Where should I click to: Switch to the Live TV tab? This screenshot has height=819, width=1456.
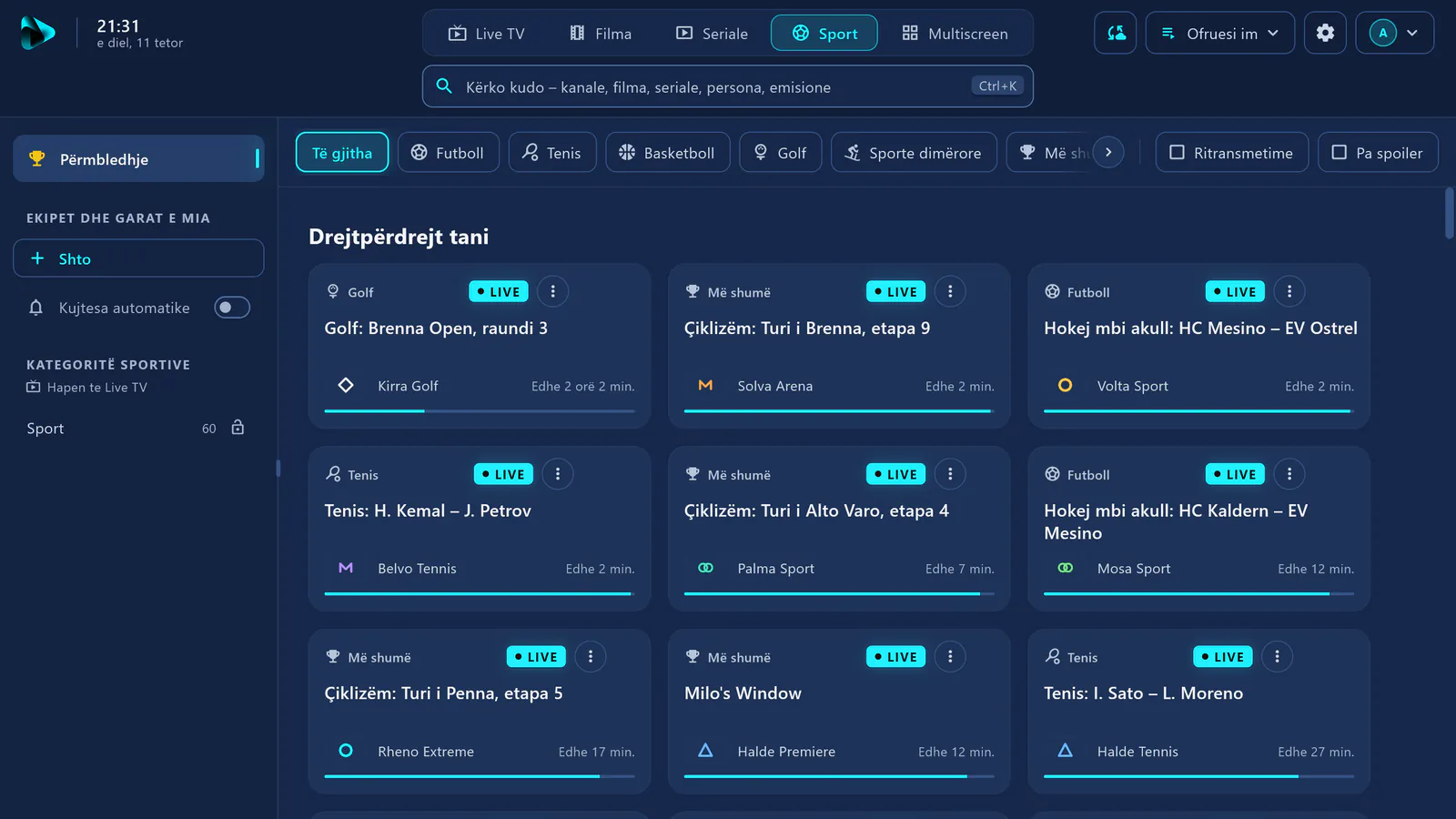pyautogui.click(x=487, y=34)
